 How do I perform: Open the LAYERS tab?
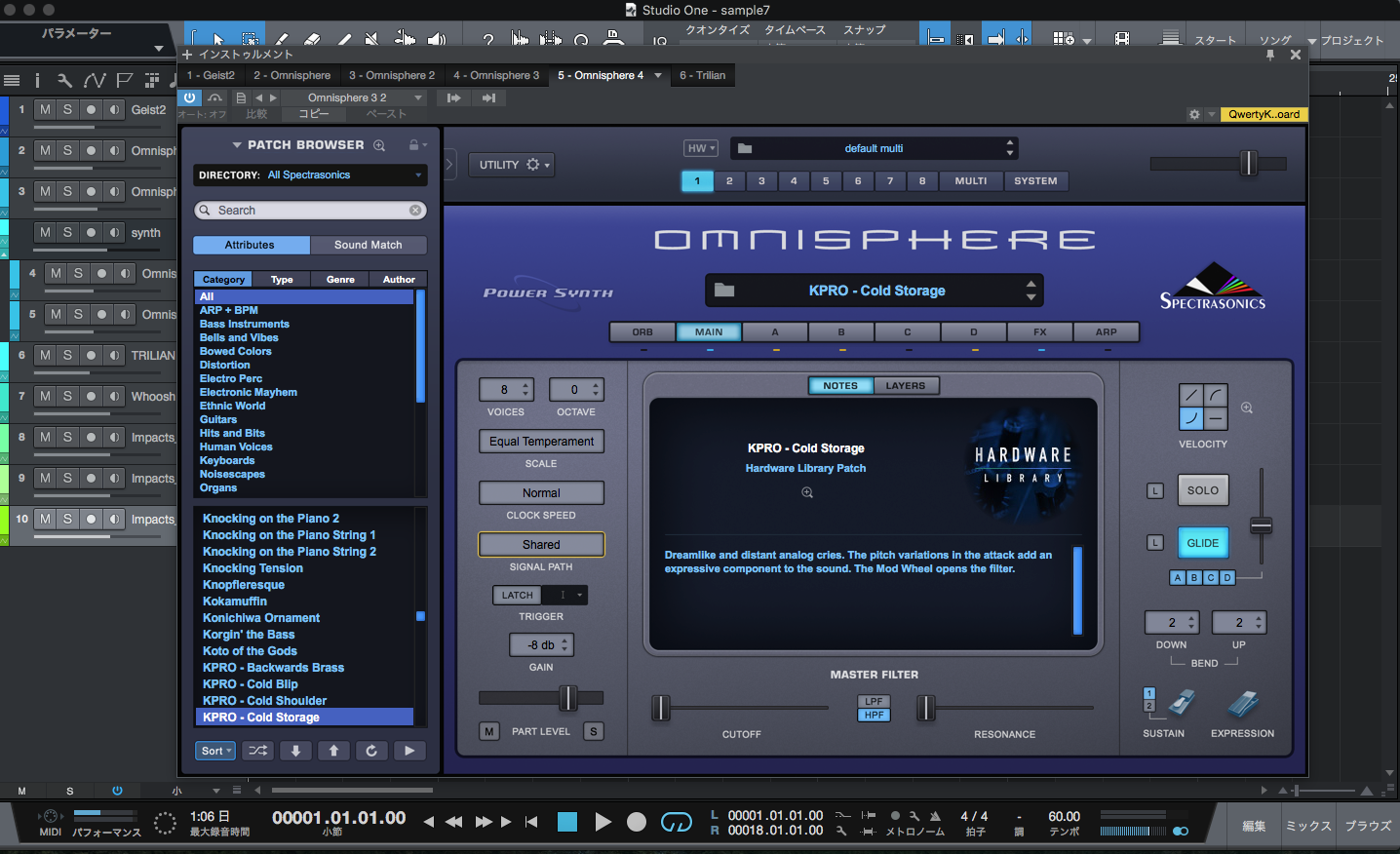tap(906, 386)
